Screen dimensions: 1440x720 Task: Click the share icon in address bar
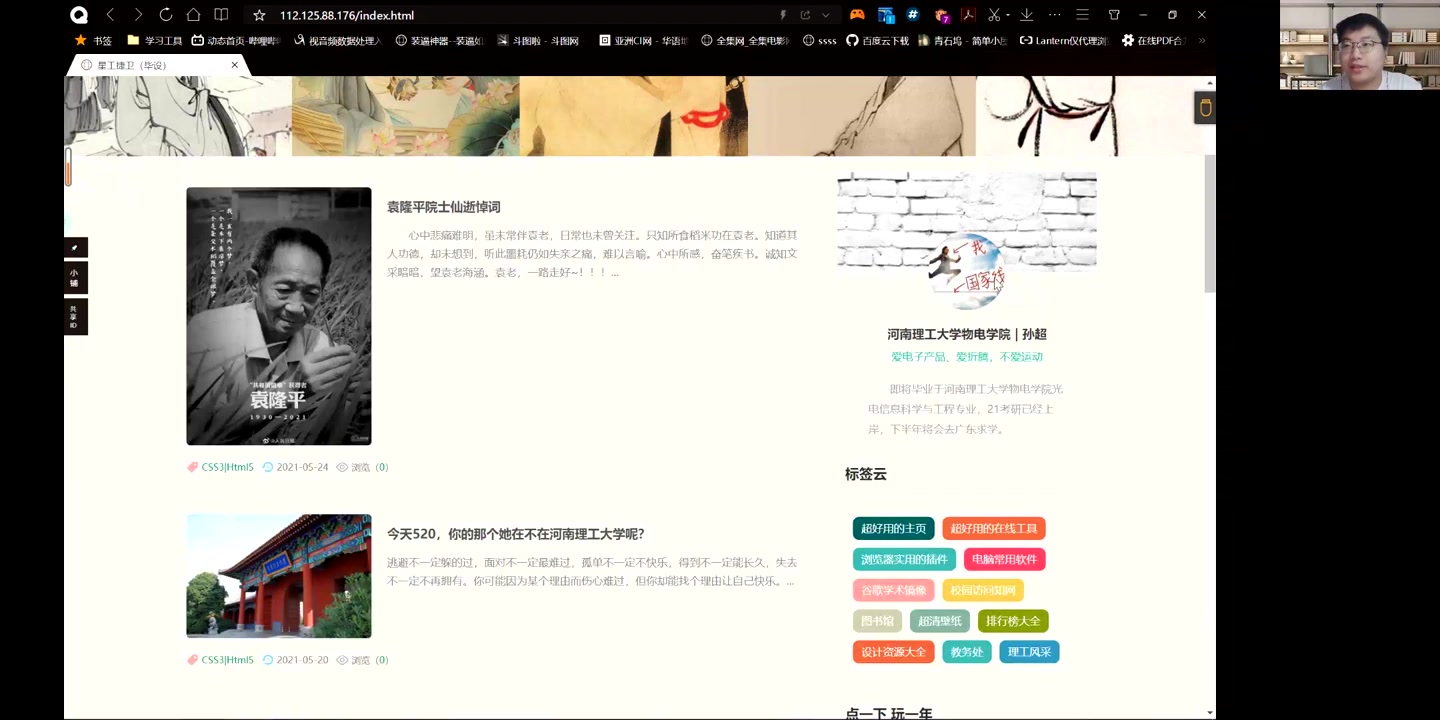(805, 15)
